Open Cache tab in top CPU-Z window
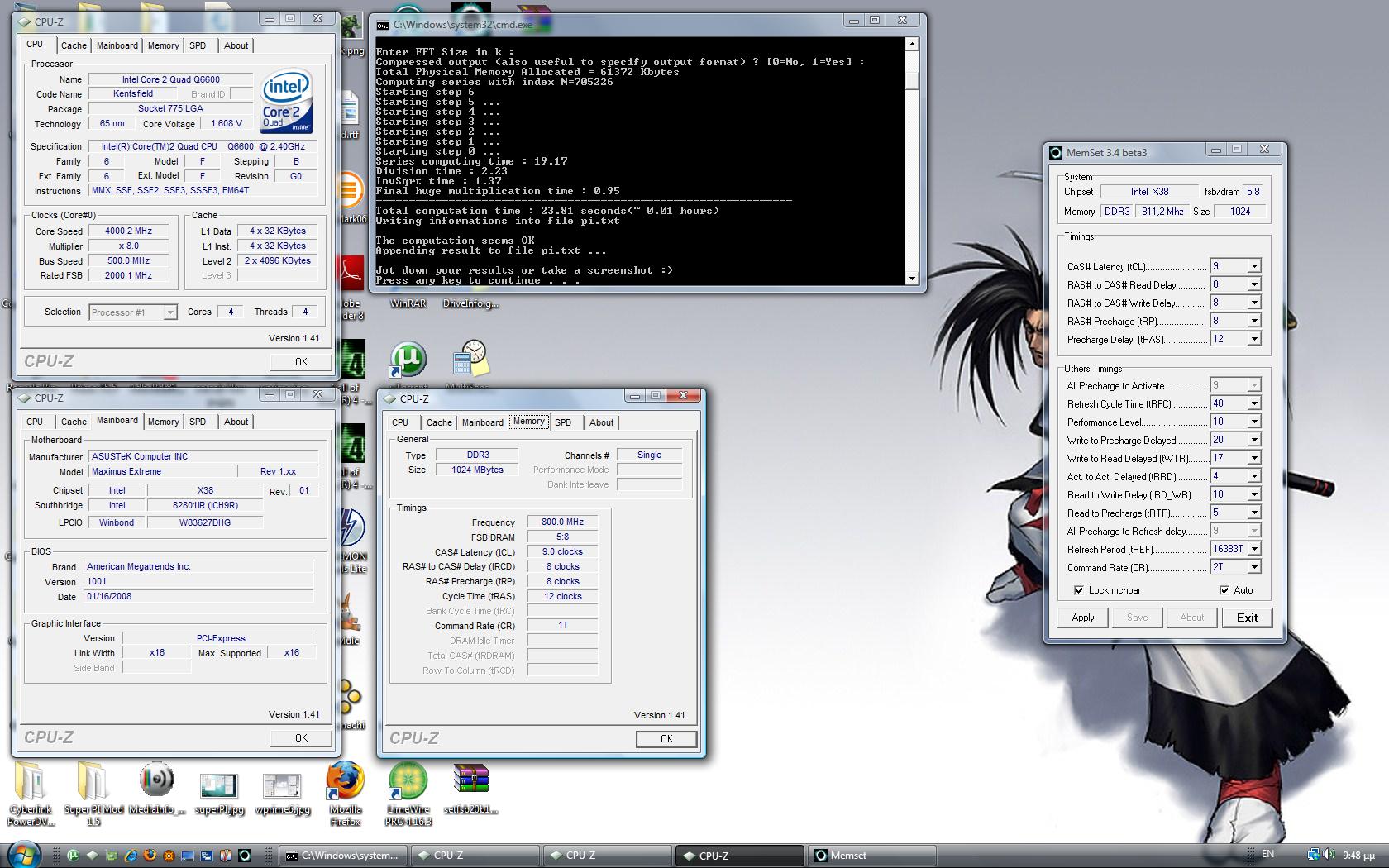1389x868 pixels. click(74, 45)
